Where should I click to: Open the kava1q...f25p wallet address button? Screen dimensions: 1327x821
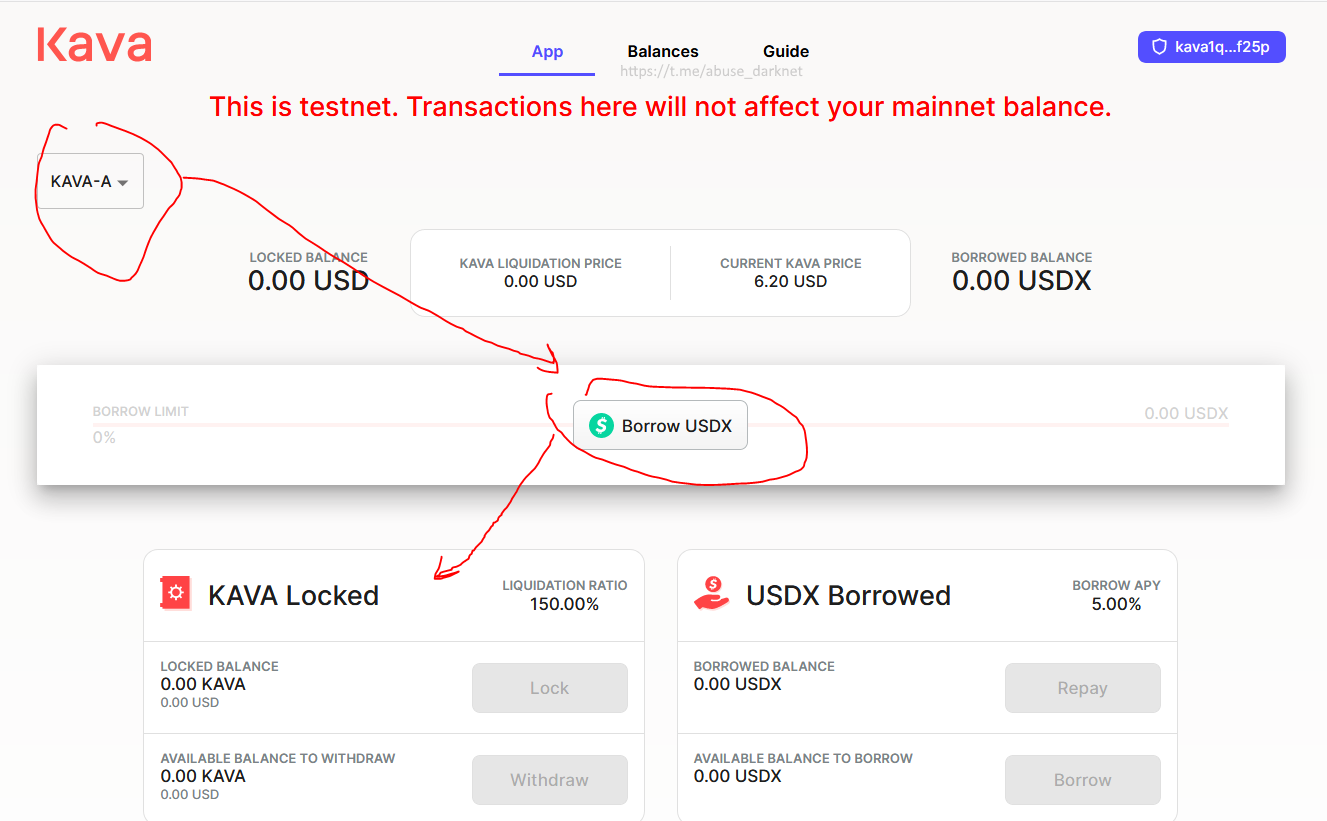click(1211, 47)
